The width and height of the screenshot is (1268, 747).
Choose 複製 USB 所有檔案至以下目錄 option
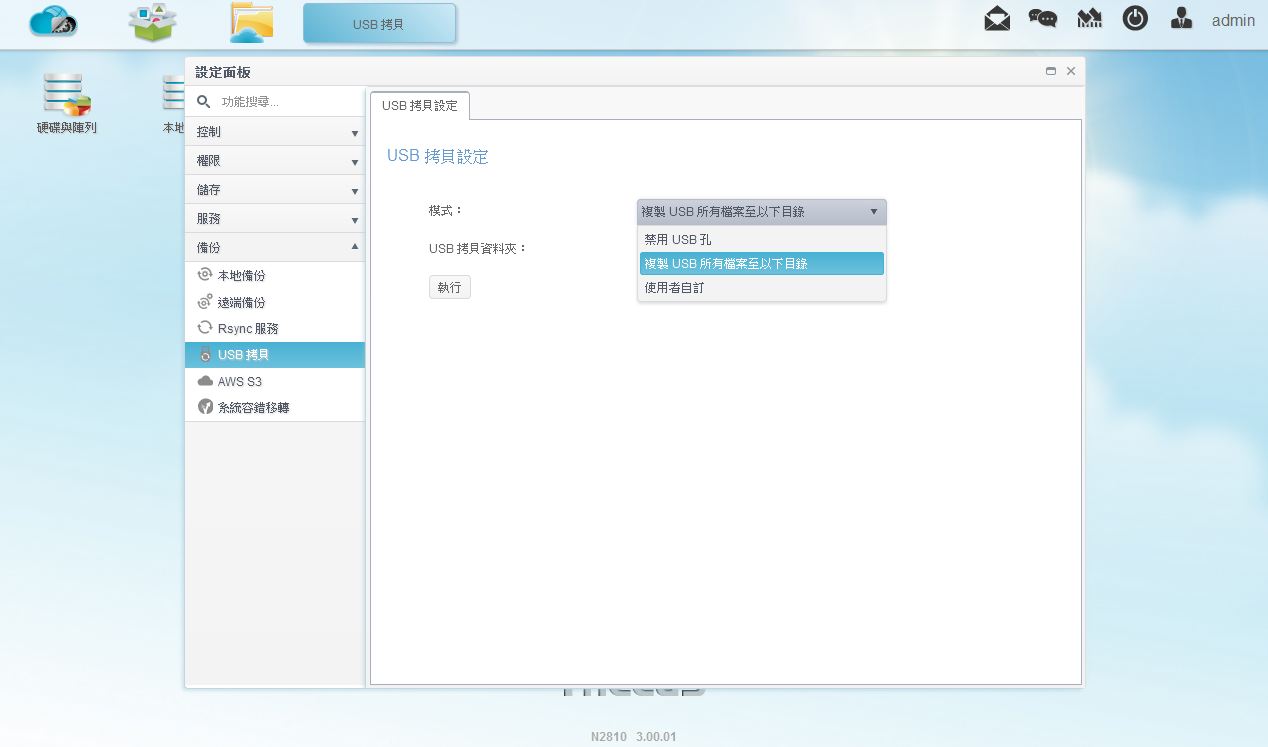pos(762,263)
